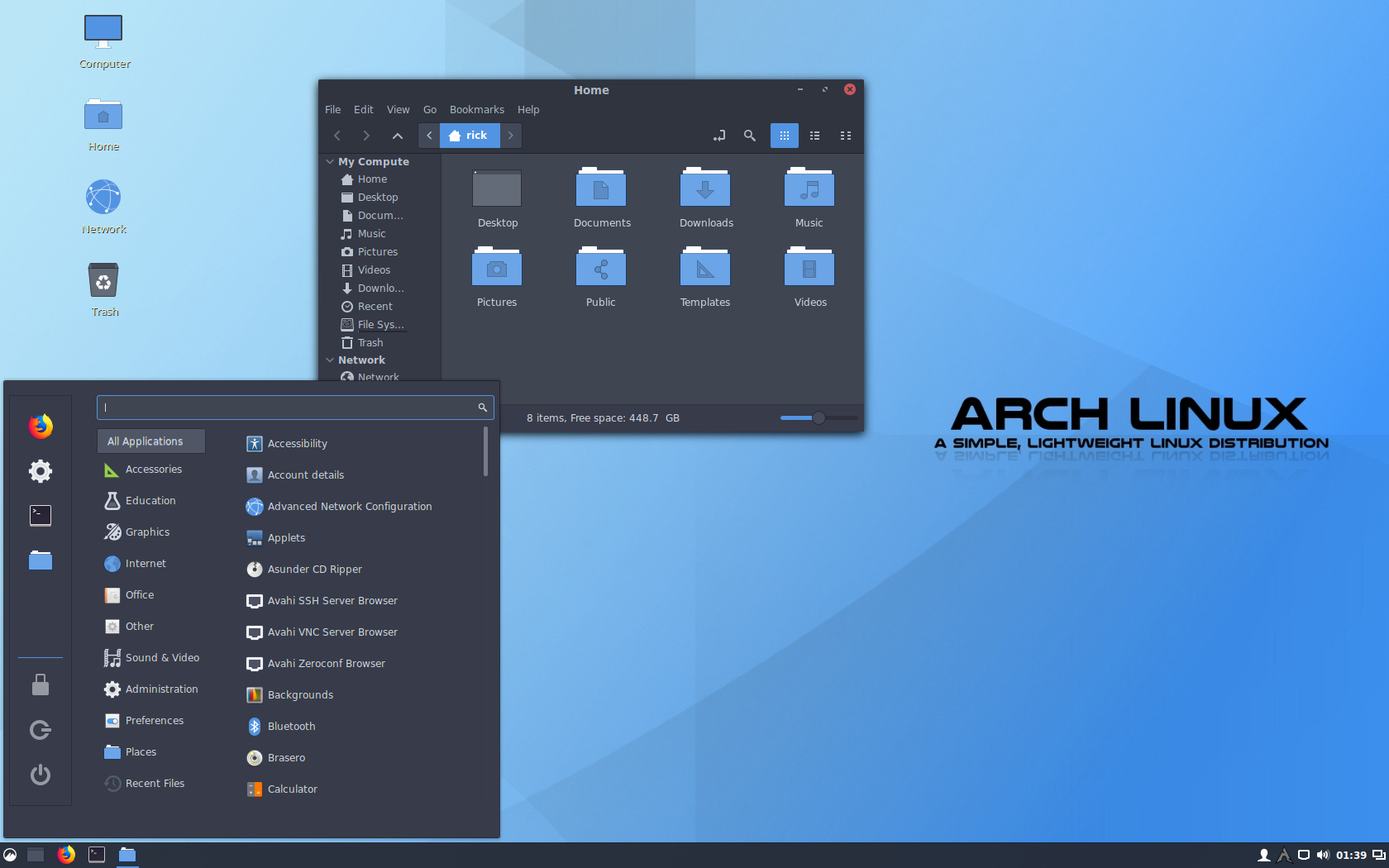Click the right path bar scroll arrow

pos(511,136)
